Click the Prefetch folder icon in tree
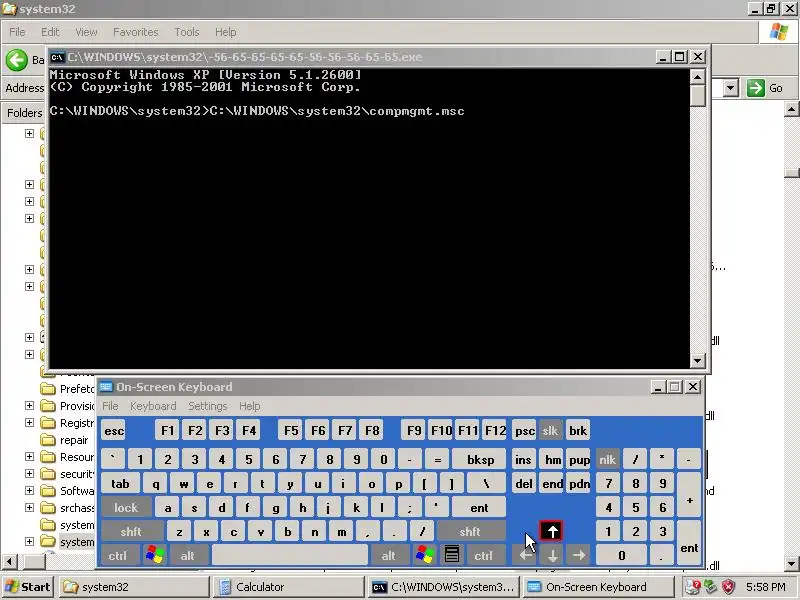The width and height of the screenshot is (800, 600). pyautogui.click(x=47, y=389)
